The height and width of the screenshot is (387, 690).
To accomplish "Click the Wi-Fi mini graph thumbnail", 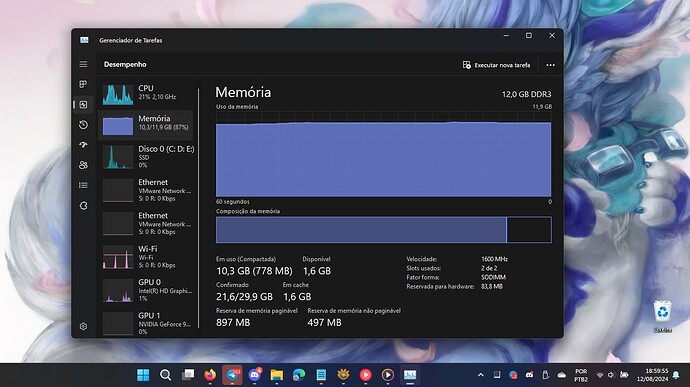I will pyautogui.click(x=118, y=258).
